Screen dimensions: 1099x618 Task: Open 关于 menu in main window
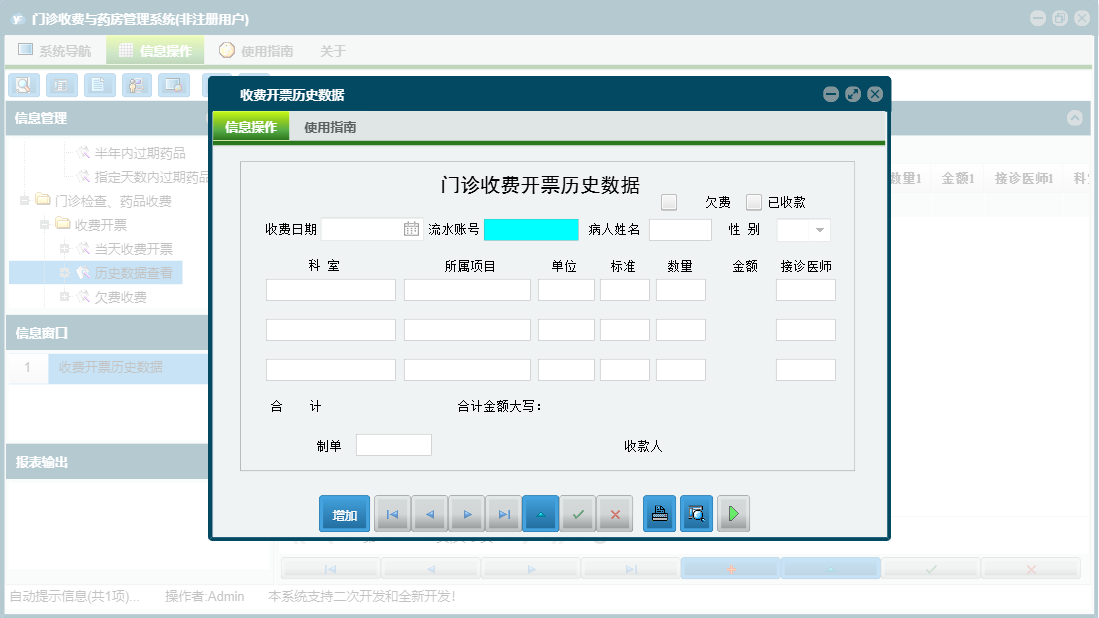tap(333, 50)
